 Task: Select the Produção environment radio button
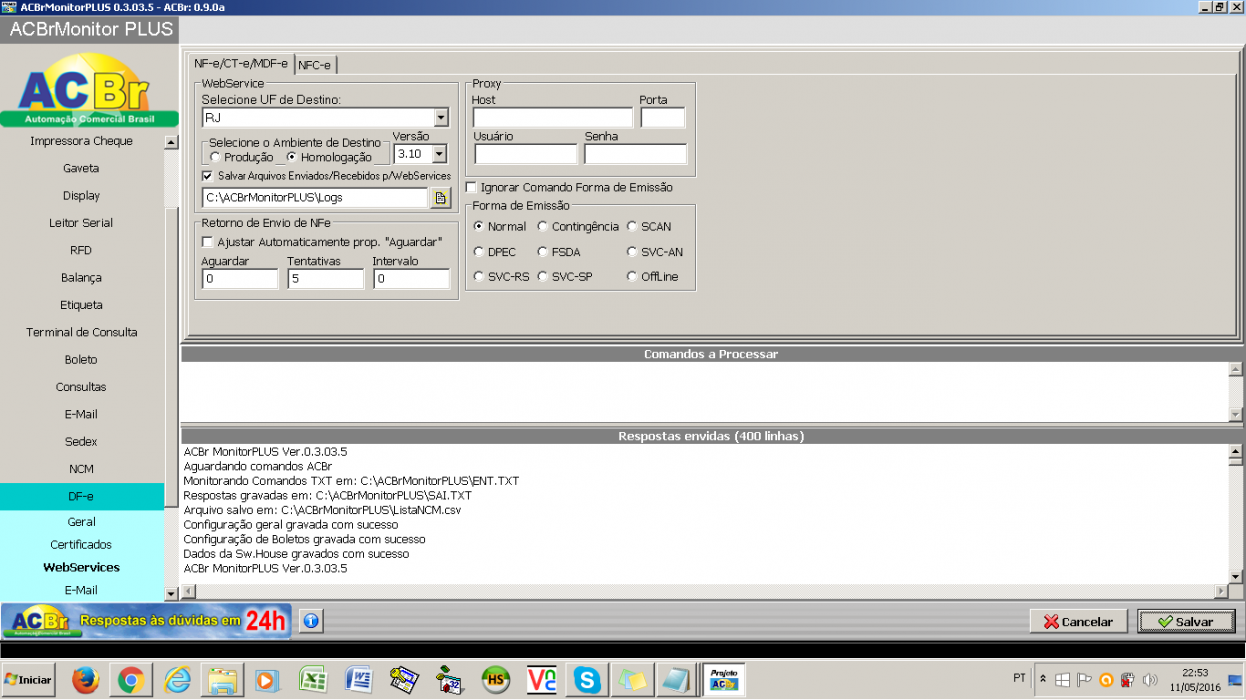[215, 157]
